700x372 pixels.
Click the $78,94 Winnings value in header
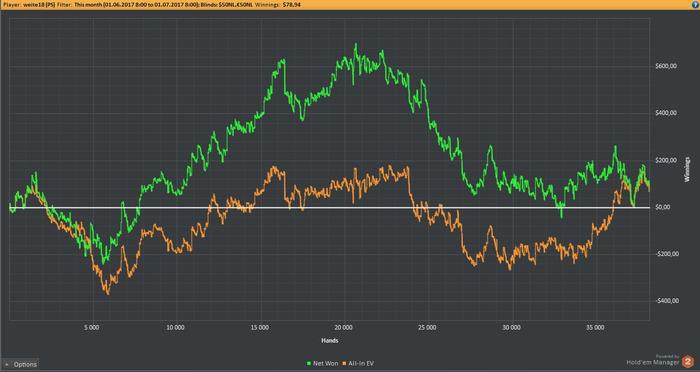[x=292, y=4]
